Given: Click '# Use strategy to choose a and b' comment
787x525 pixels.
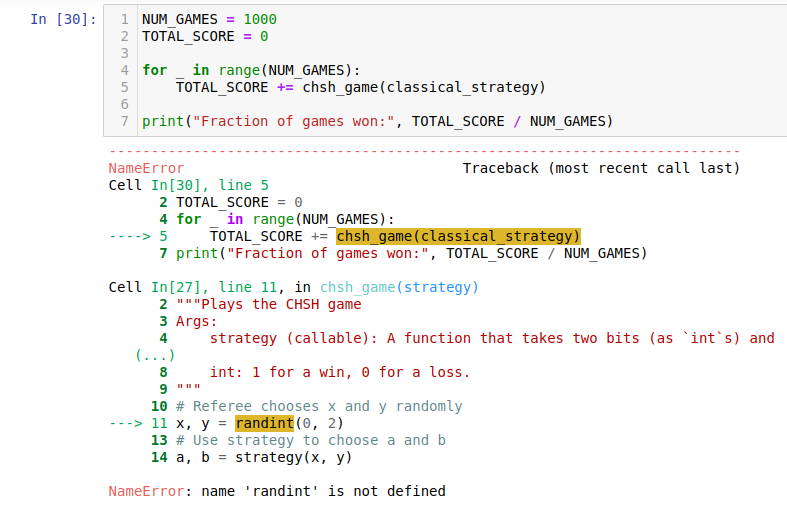Looking at the screenshot, I should pyautogui.click(x=311, y=440).
